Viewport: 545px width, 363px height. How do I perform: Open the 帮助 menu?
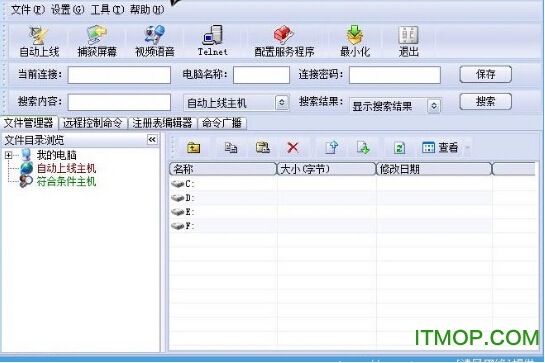147,9
